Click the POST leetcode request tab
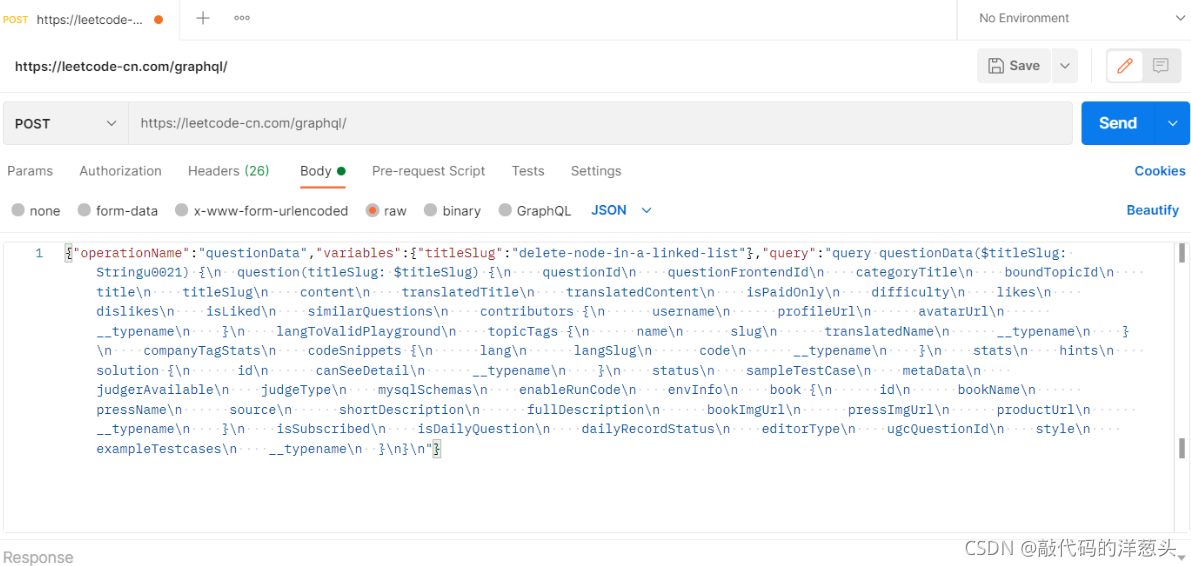Screen dimensions: 1191x566 [x=84, y=19]
